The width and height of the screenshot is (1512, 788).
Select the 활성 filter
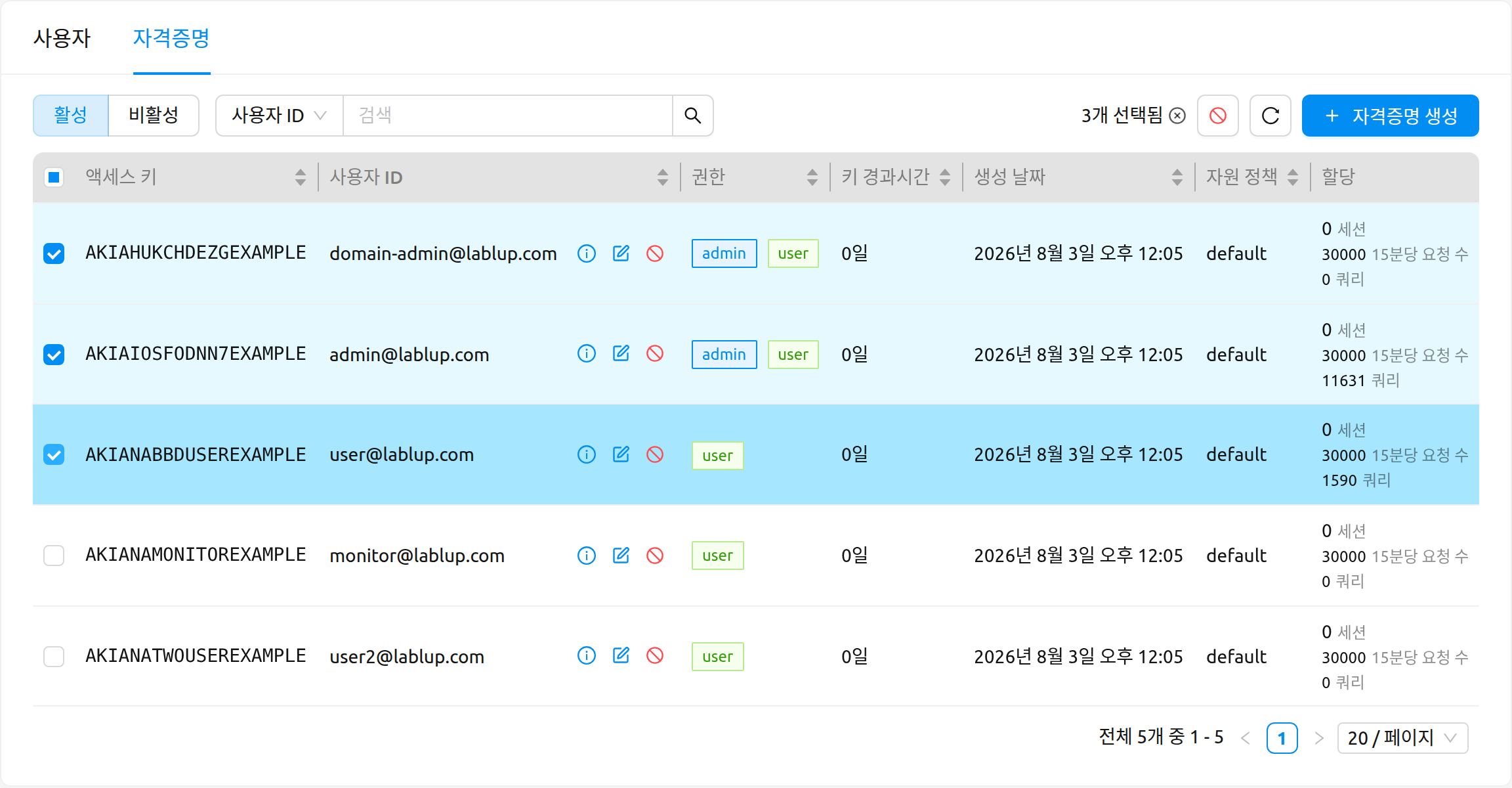71,116
